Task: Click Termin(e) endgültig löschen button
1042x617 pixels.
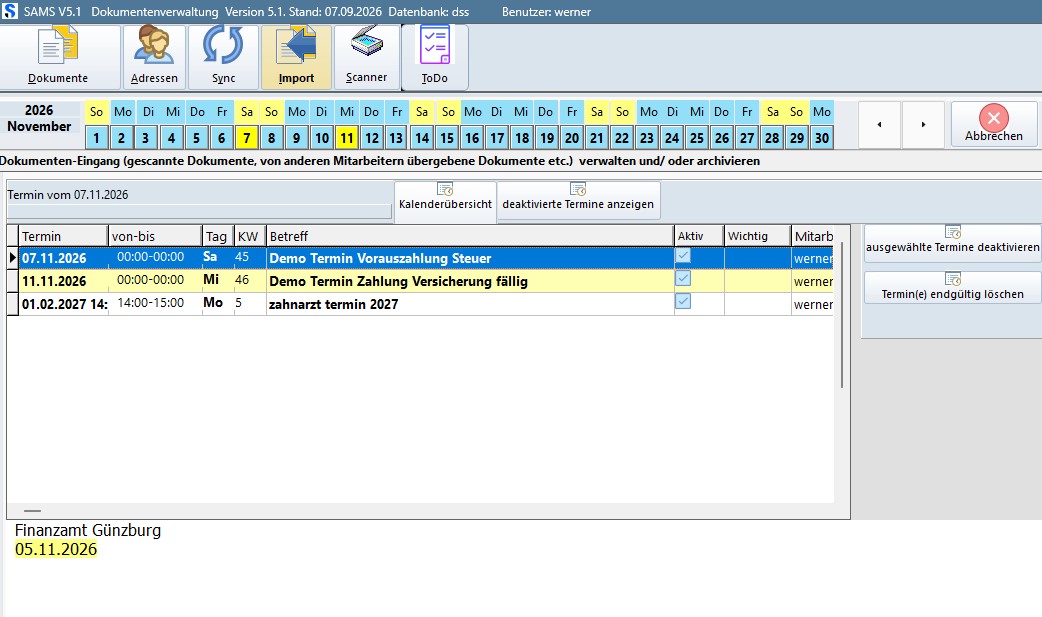Action: coord(952,288)
